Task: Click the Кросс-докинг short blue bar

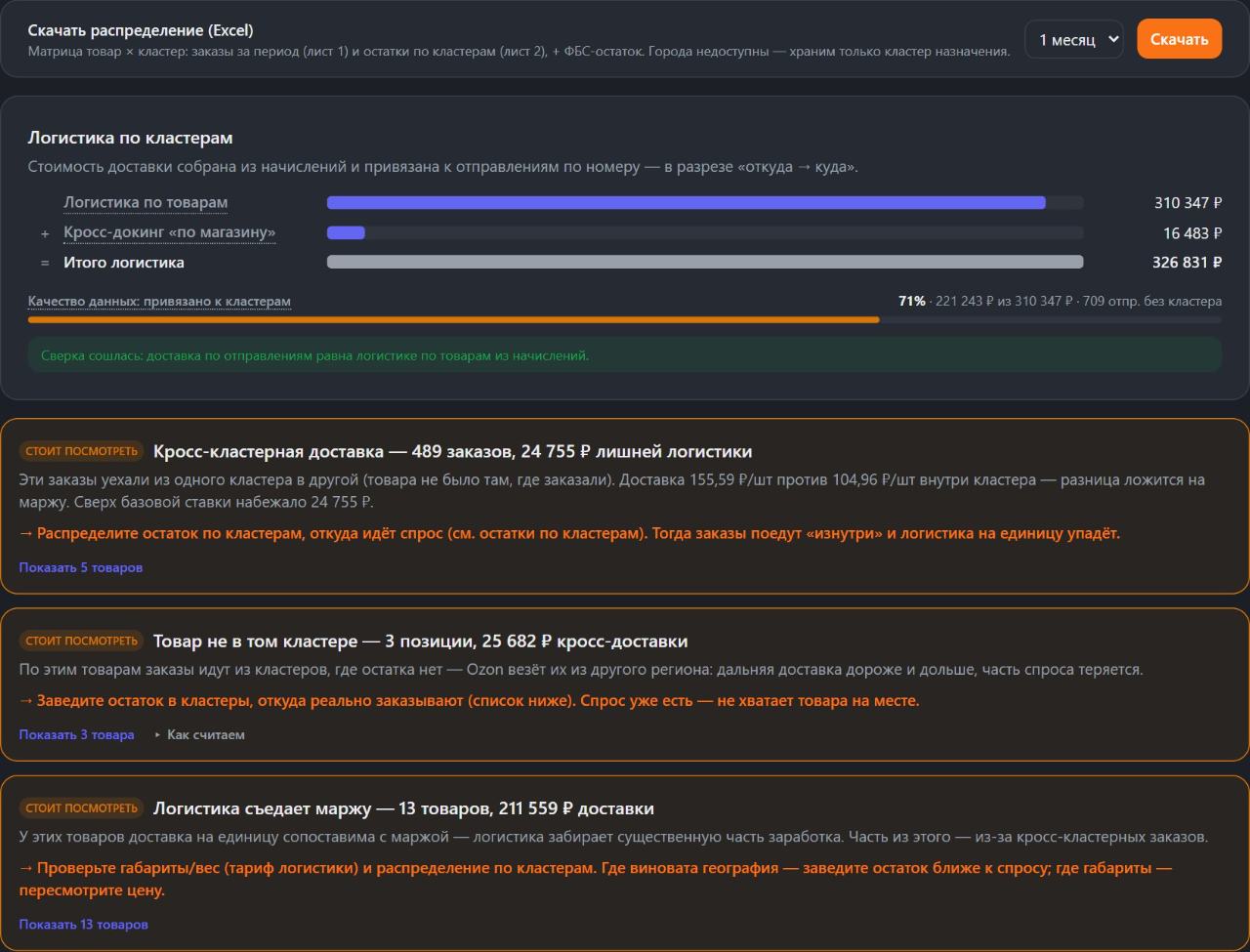Action: 346,232
